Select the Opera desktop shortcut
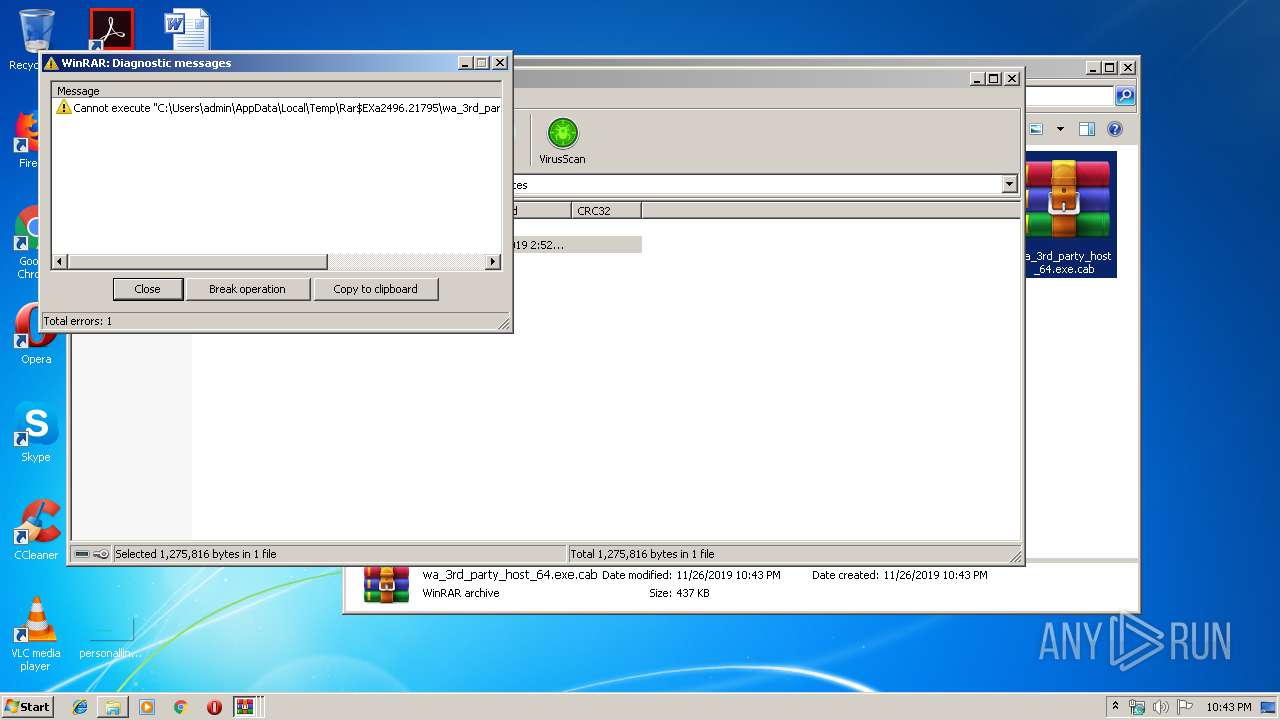The width and height of the screenshot is (1280, 720). (x=36, y=335)
